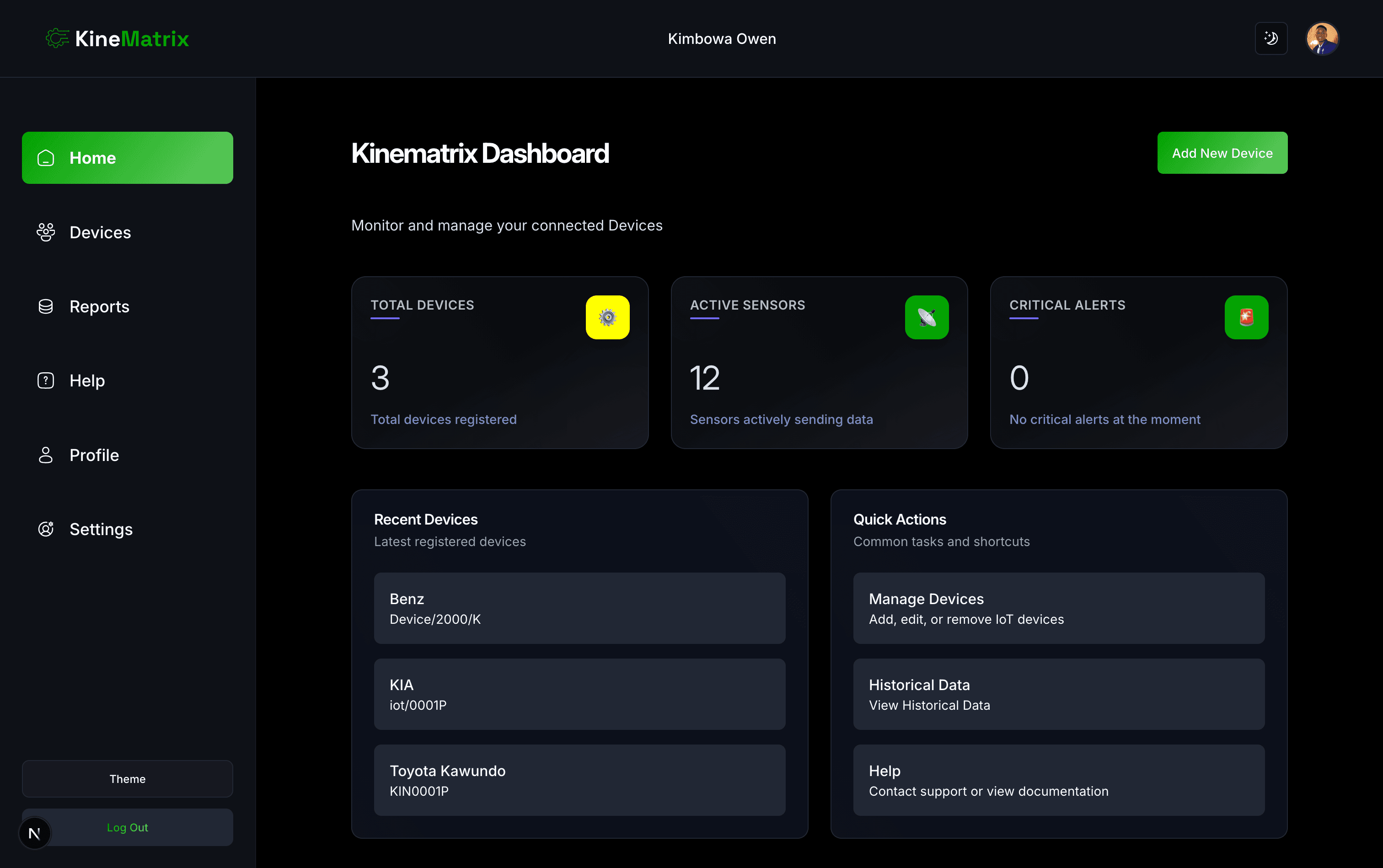Image resolution: width=1383 pixels, height=868 pixels.
Task: Click the satellite icon on Active Sensors card
Action: click(x=927, y=317)
